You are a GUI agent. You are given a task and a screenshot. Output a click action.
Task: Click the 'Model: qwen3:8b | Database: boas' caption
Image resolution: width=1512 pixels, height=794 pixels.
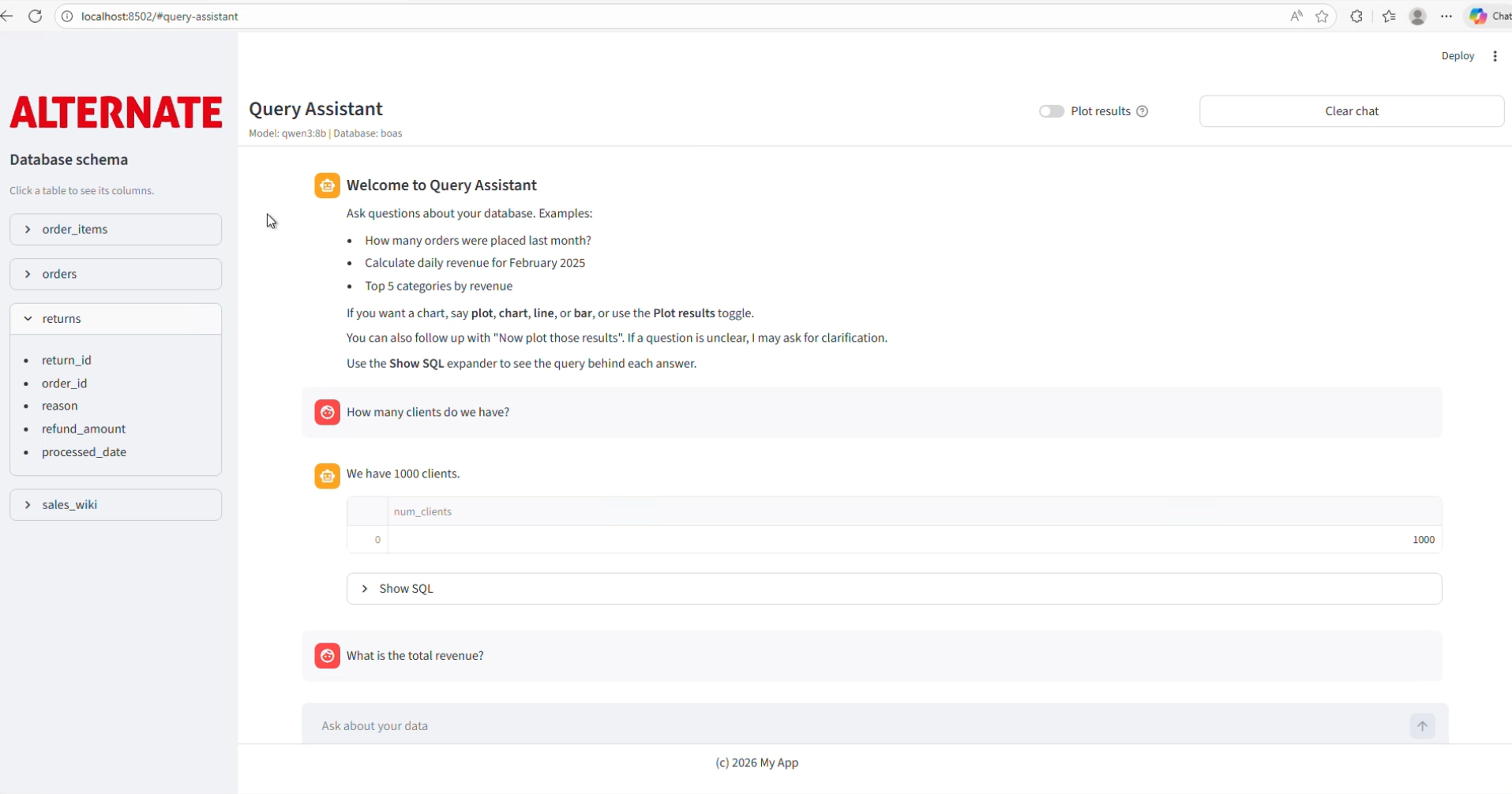(325, 133)
